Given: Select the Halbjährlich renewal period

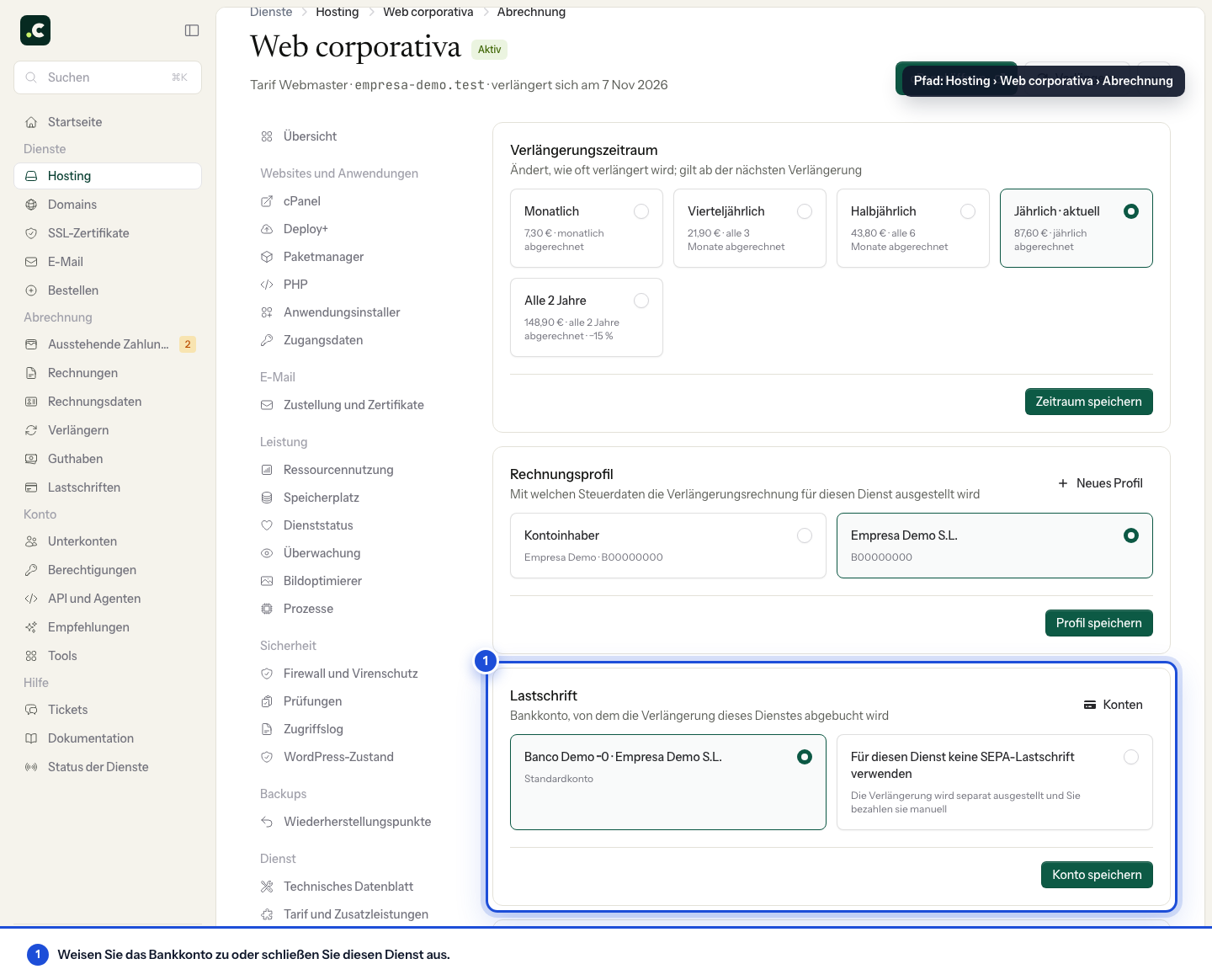Looking at the screenshot, I should [x=913, y=228].
